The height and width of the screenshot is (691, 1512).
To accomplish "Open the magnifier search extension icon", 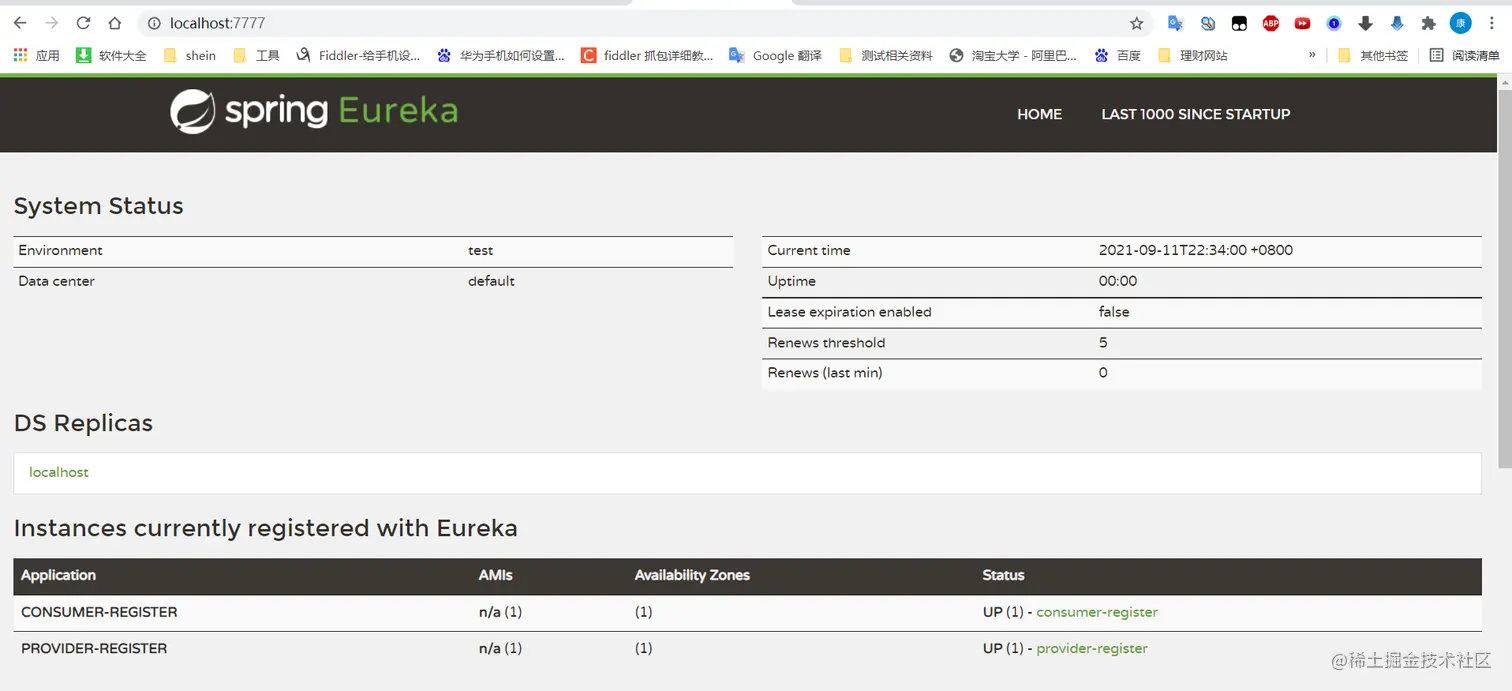I will pyautogui.click(x=1208, y=23).
